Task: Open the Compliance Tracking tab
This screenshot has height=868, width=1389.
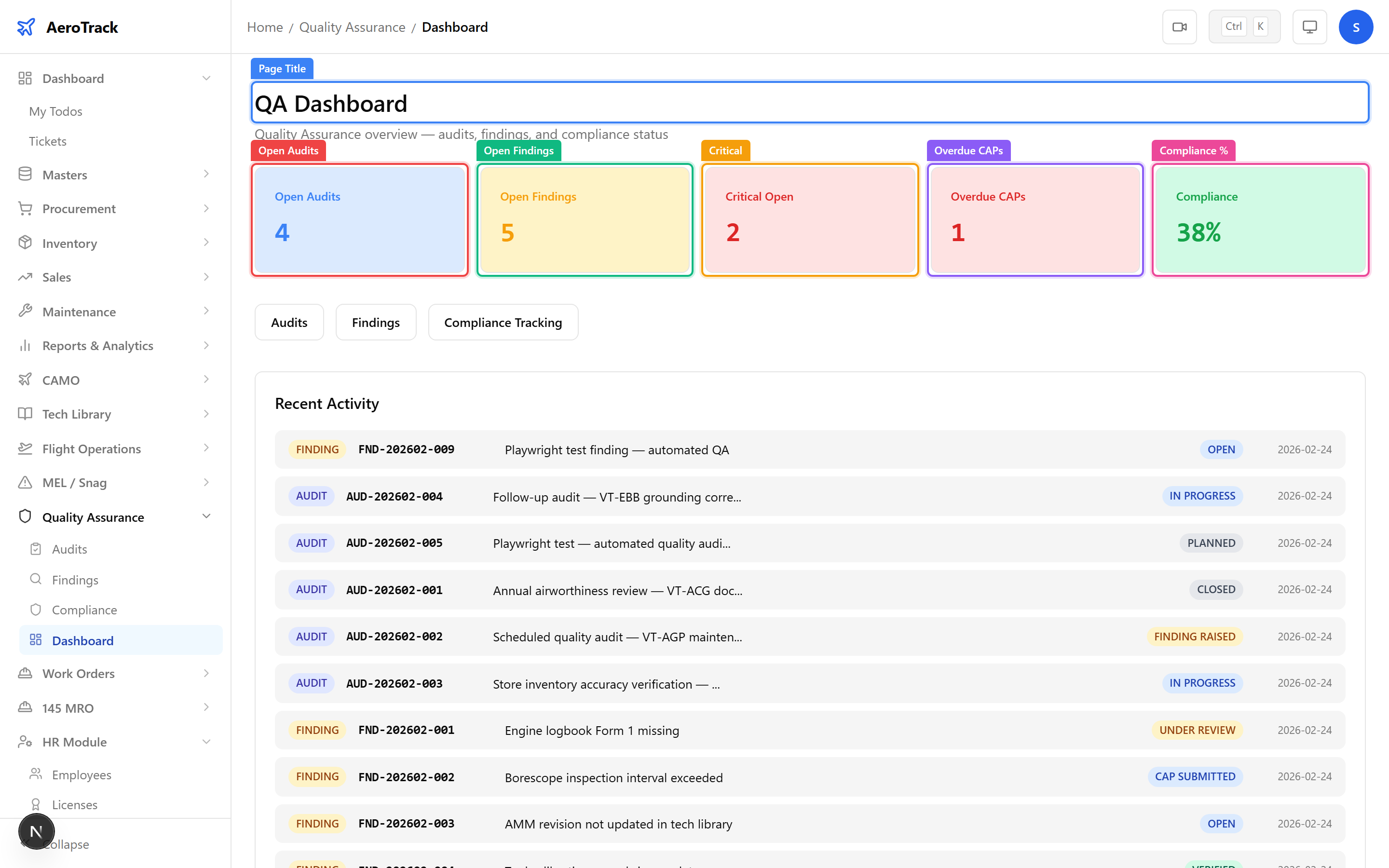Action: 503,322
